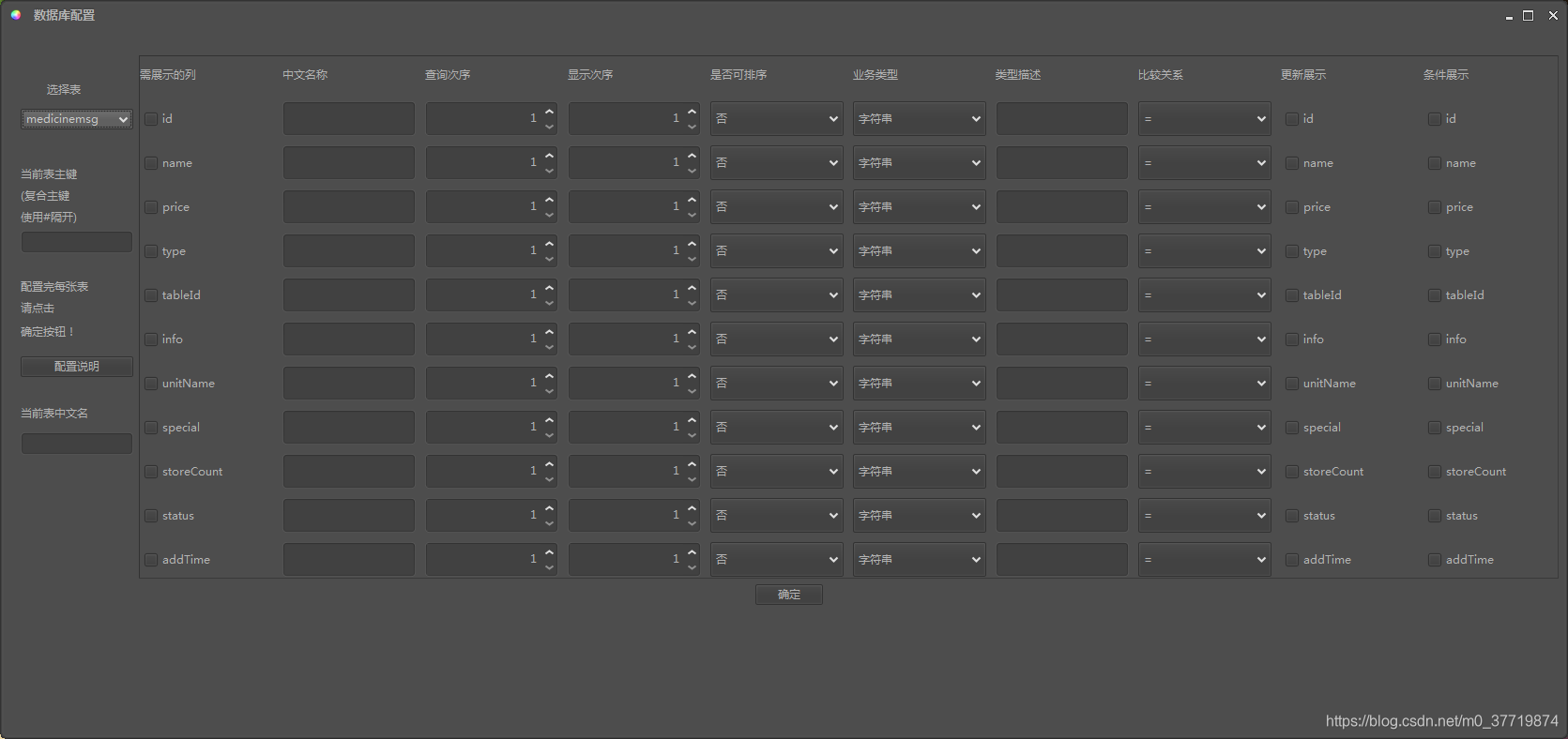Tick the name checkbox in 需展示的列
Screen dimensions: 1568x739
151,163
